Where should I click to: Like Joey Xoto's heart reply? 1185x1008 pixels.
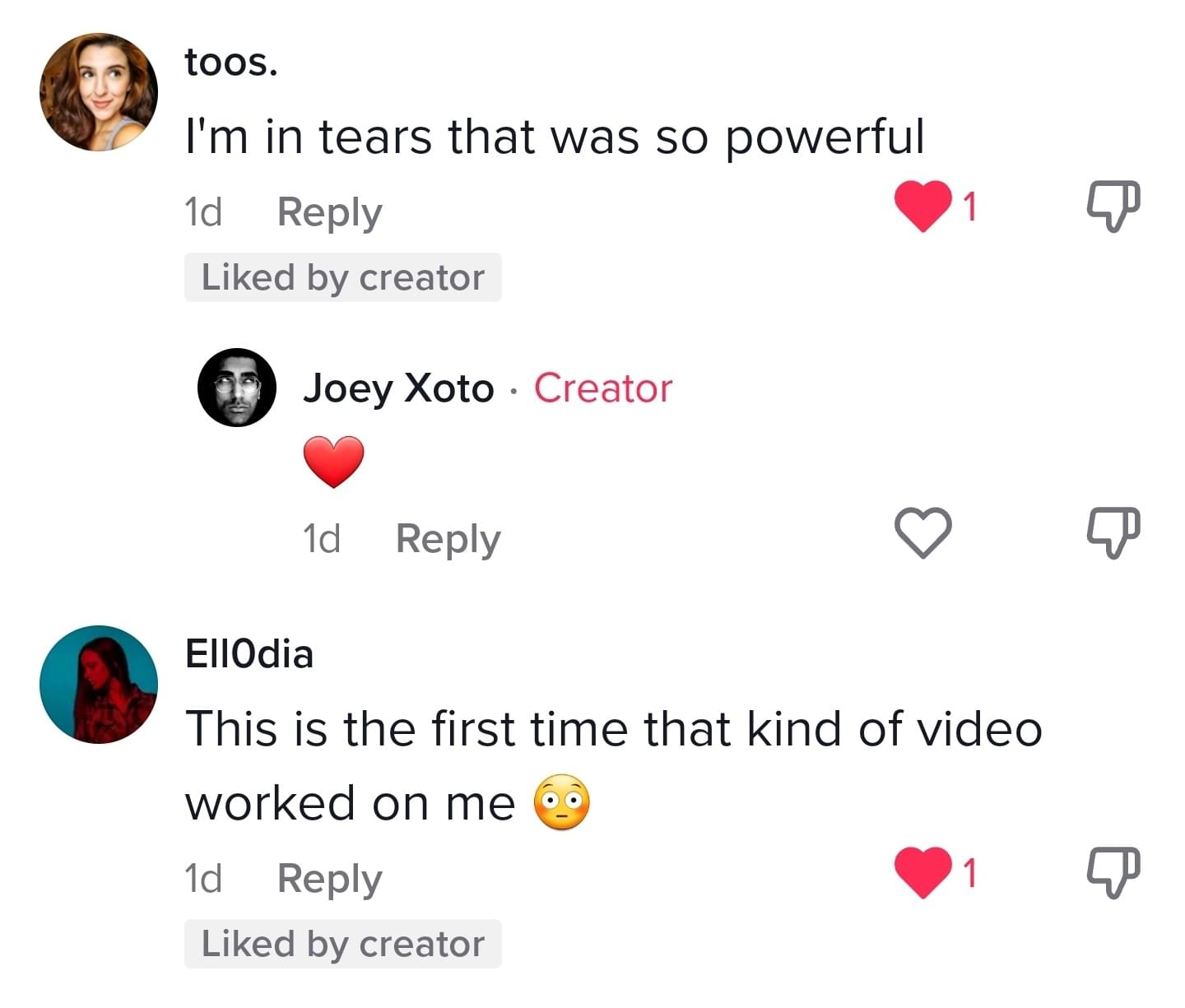(923, 532)
